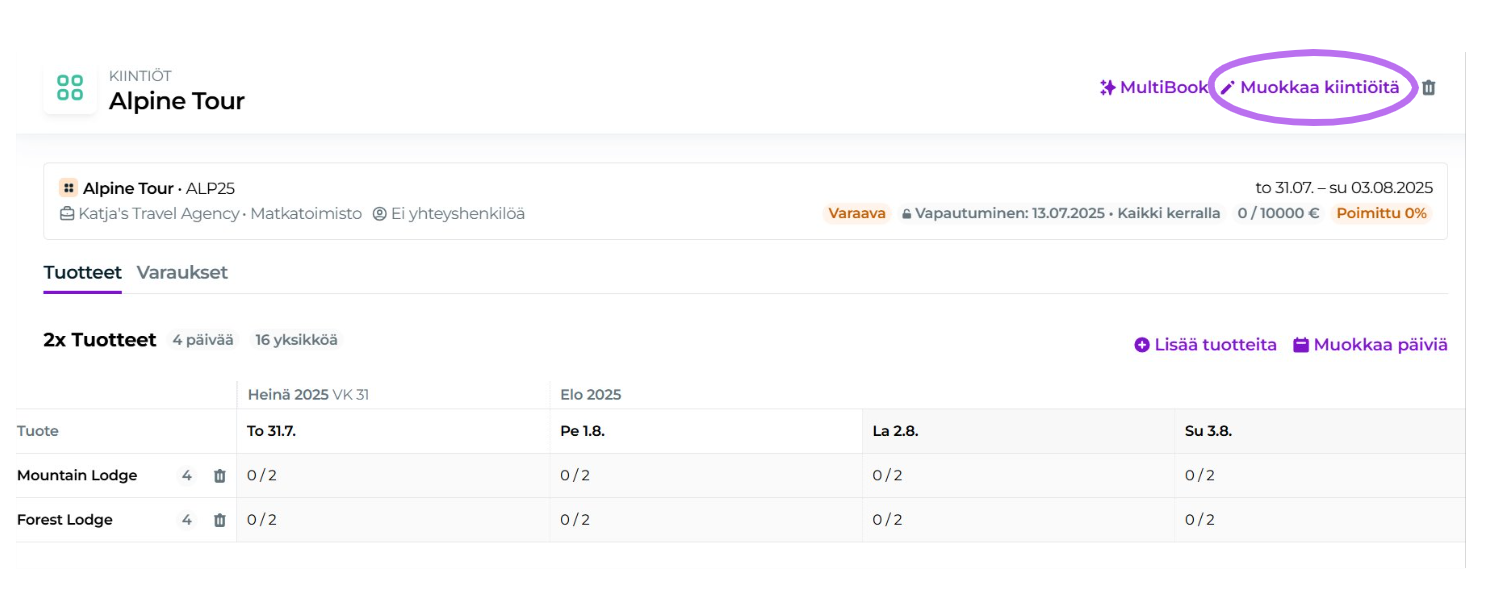
Task: Click the green Kiintiöt grid app icon
Action: 70,88
